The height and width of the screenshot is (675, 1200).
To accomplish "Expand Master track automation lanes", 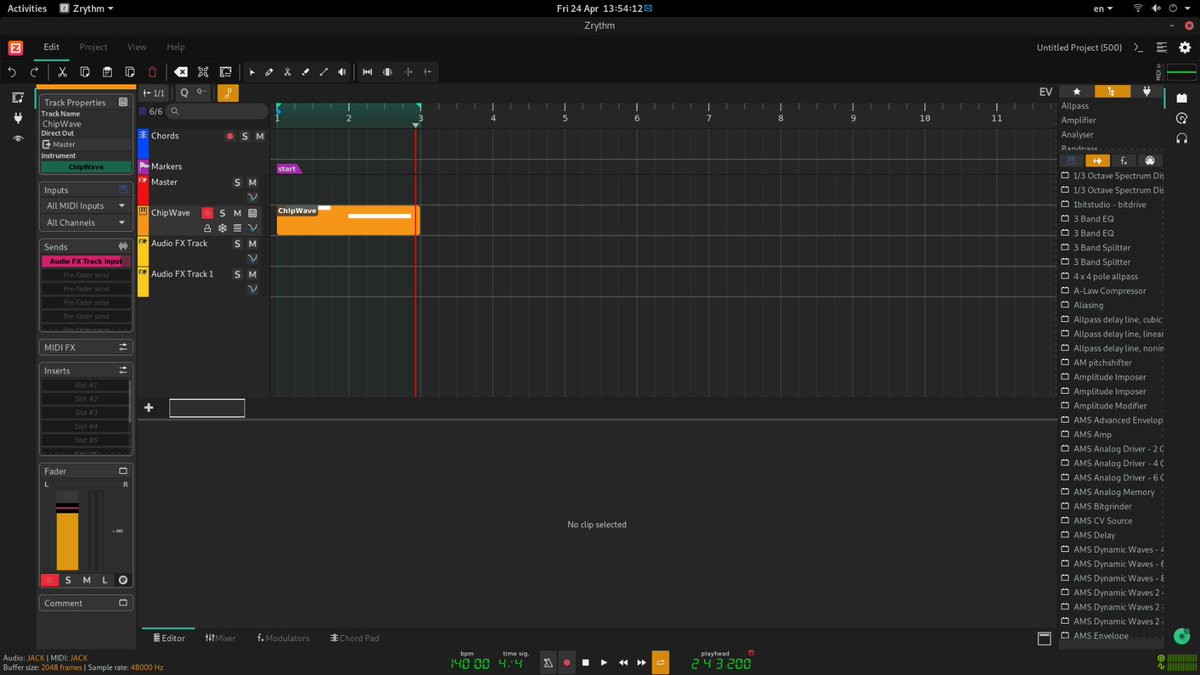I will [x=252, y=197].
